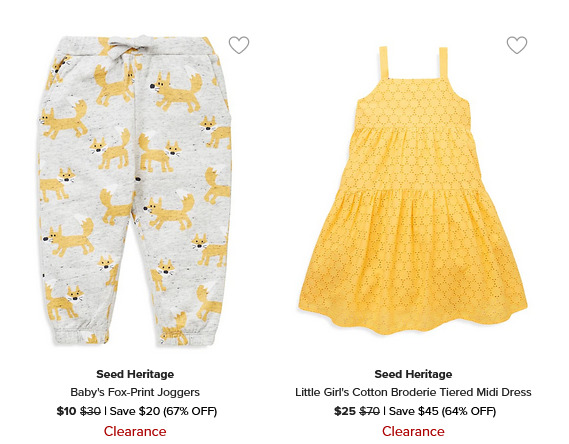The image size is (569, 444).
Task: Open the fox-print joggers product image
Action: click(135, 190)
